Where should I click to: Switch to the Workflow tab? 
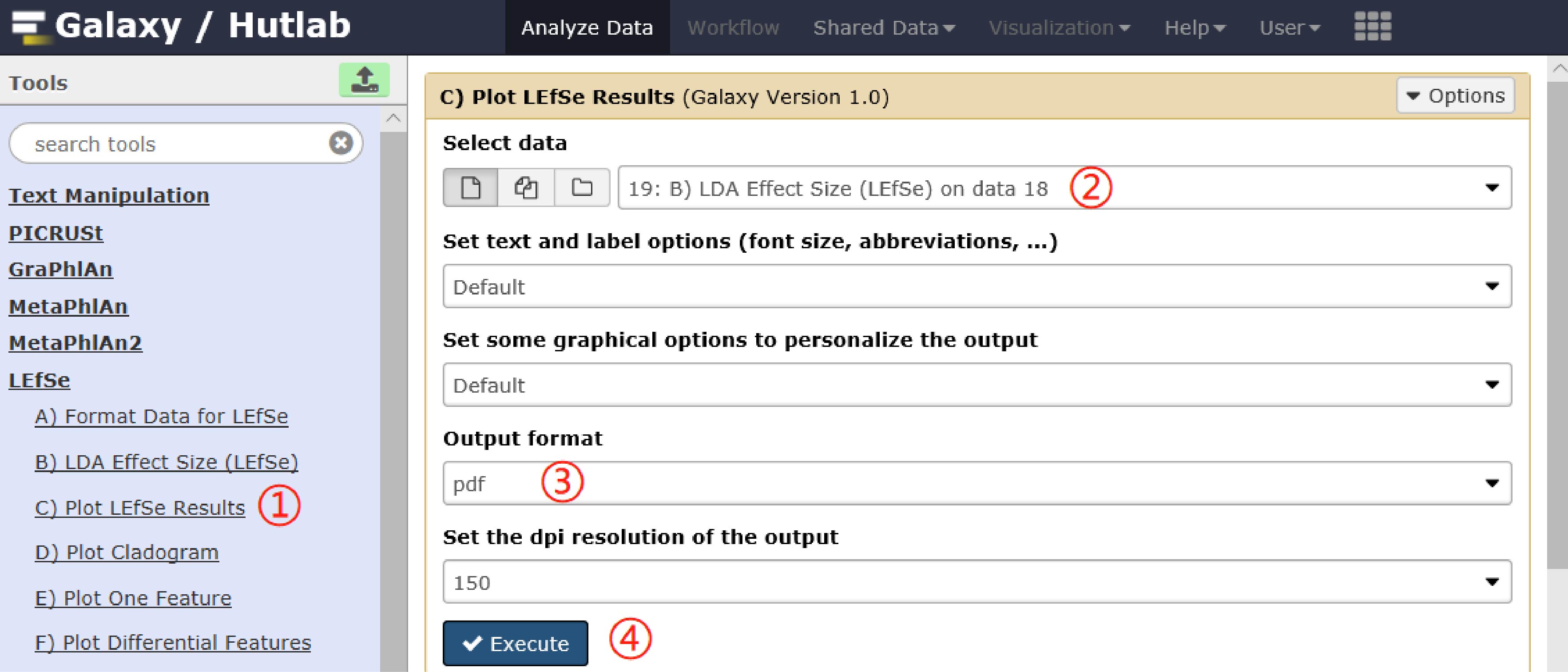tap(733, 28)
